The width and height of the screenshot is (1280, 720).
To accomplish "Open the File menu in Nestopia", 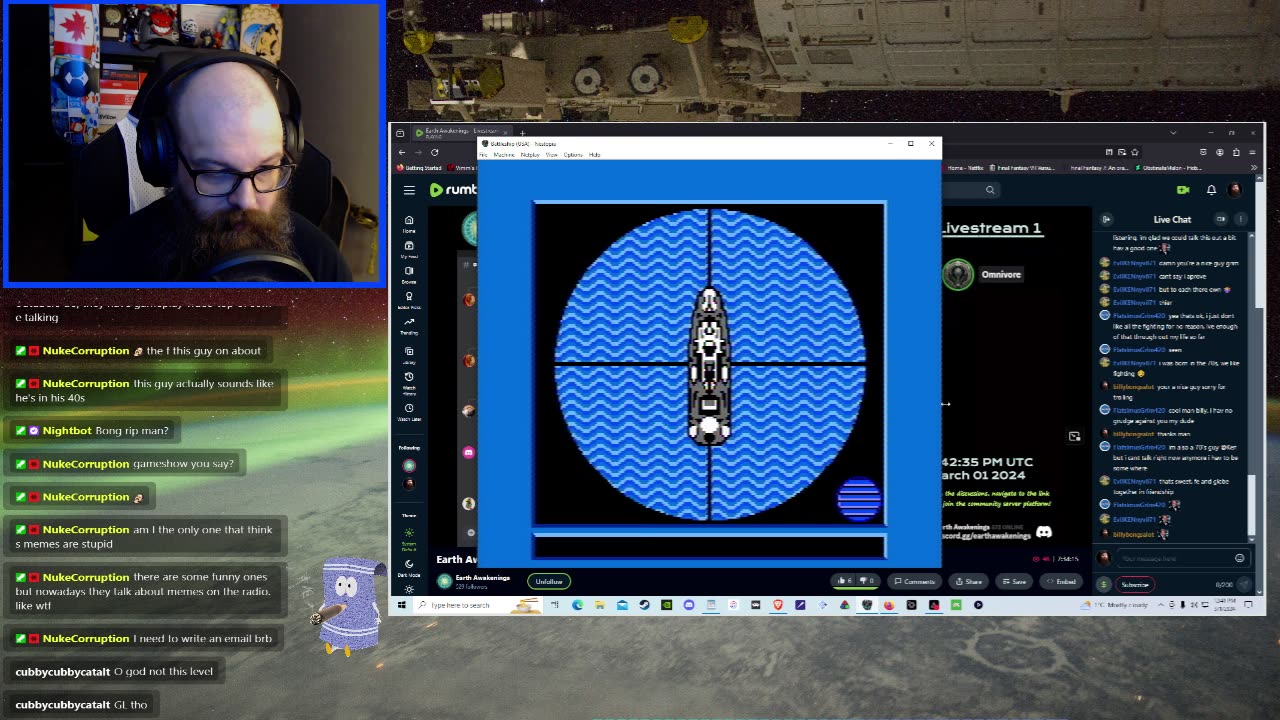I will pyautogui.click(x=484, y=155).
